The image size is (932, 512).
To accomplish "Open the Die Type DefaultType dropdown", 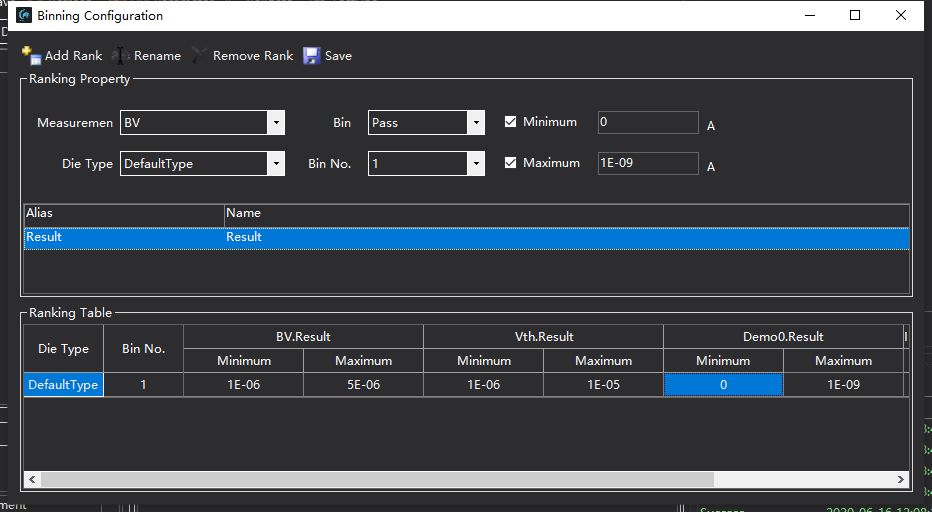I will pyautogui.click(x=275, y=164).
